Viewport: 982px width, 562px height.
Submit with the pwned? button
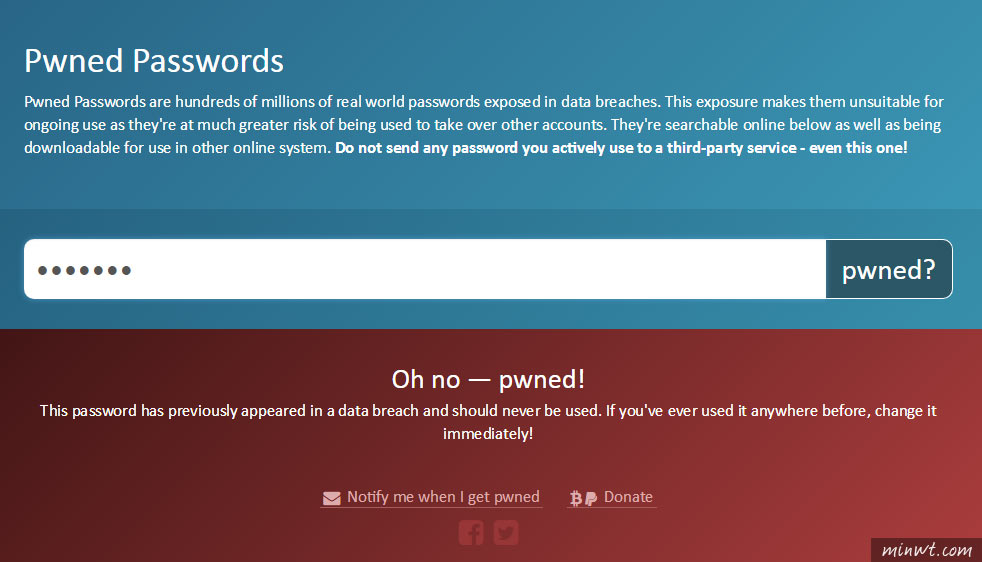889,269
